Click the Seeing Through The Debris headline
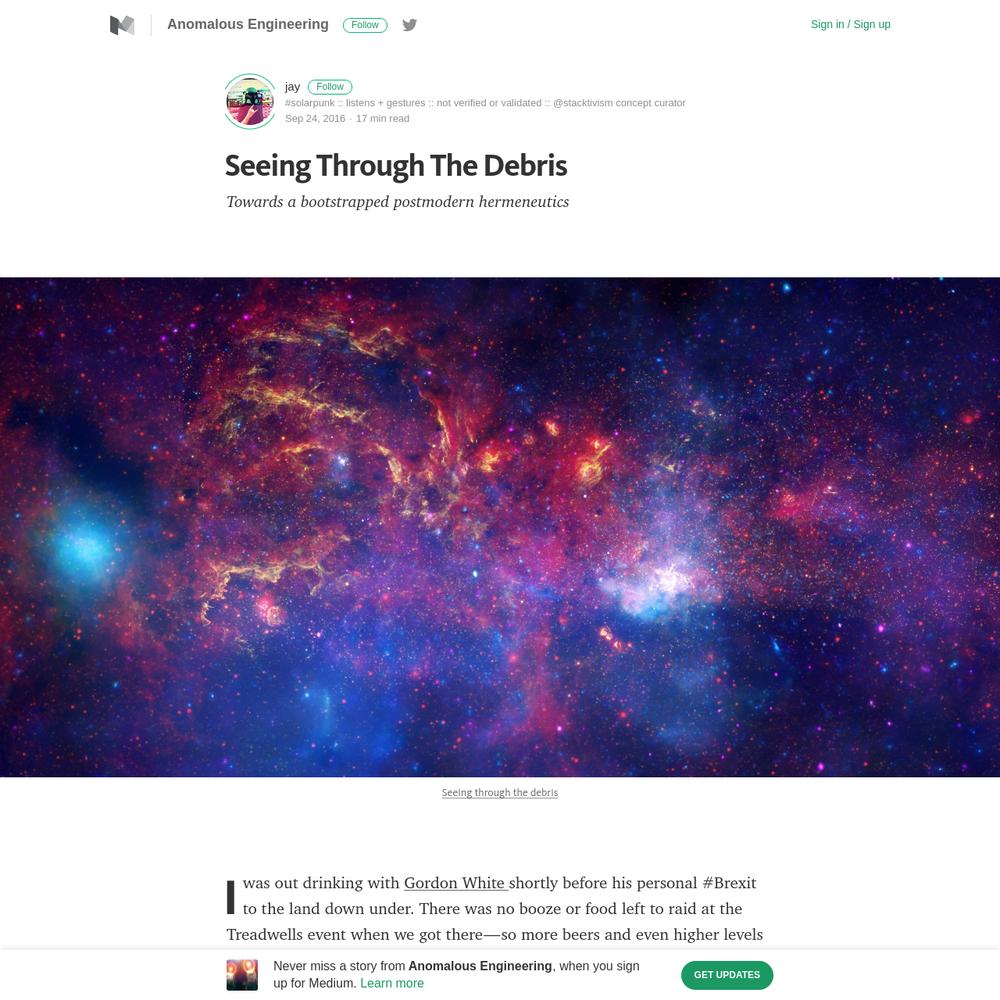 coord(396,166)
